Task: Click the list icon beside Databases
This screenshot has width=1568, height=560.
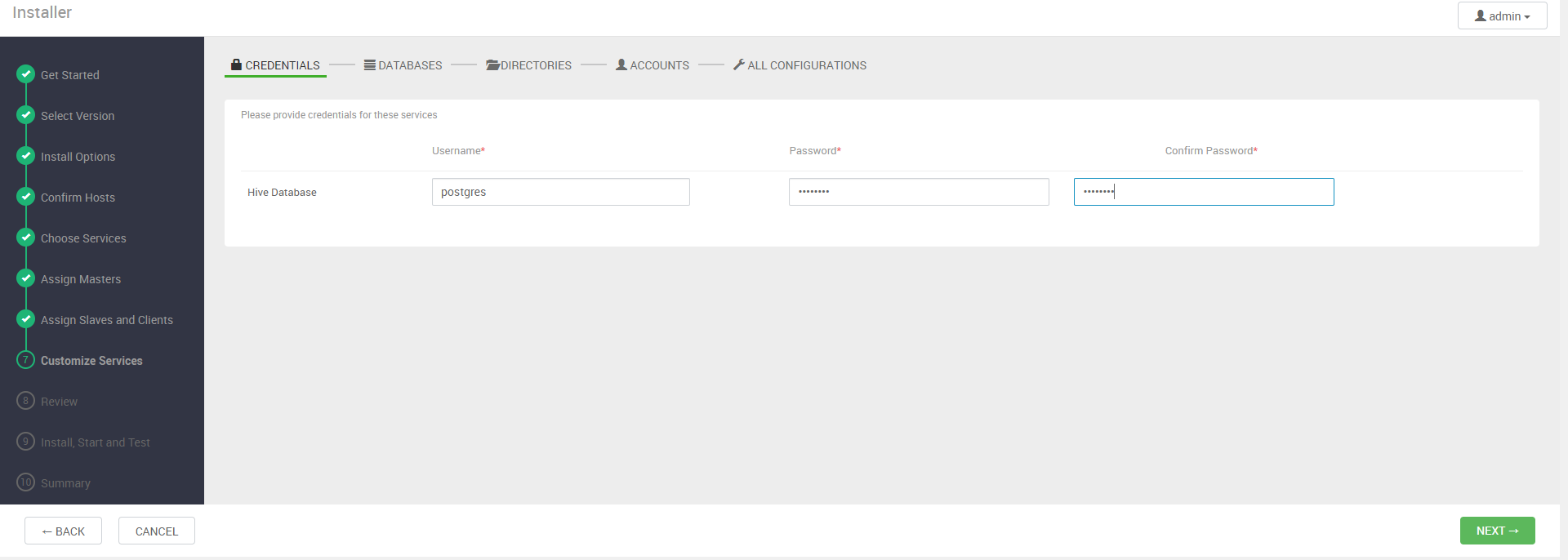Action: pyautogui.click(x=370, y=64)
